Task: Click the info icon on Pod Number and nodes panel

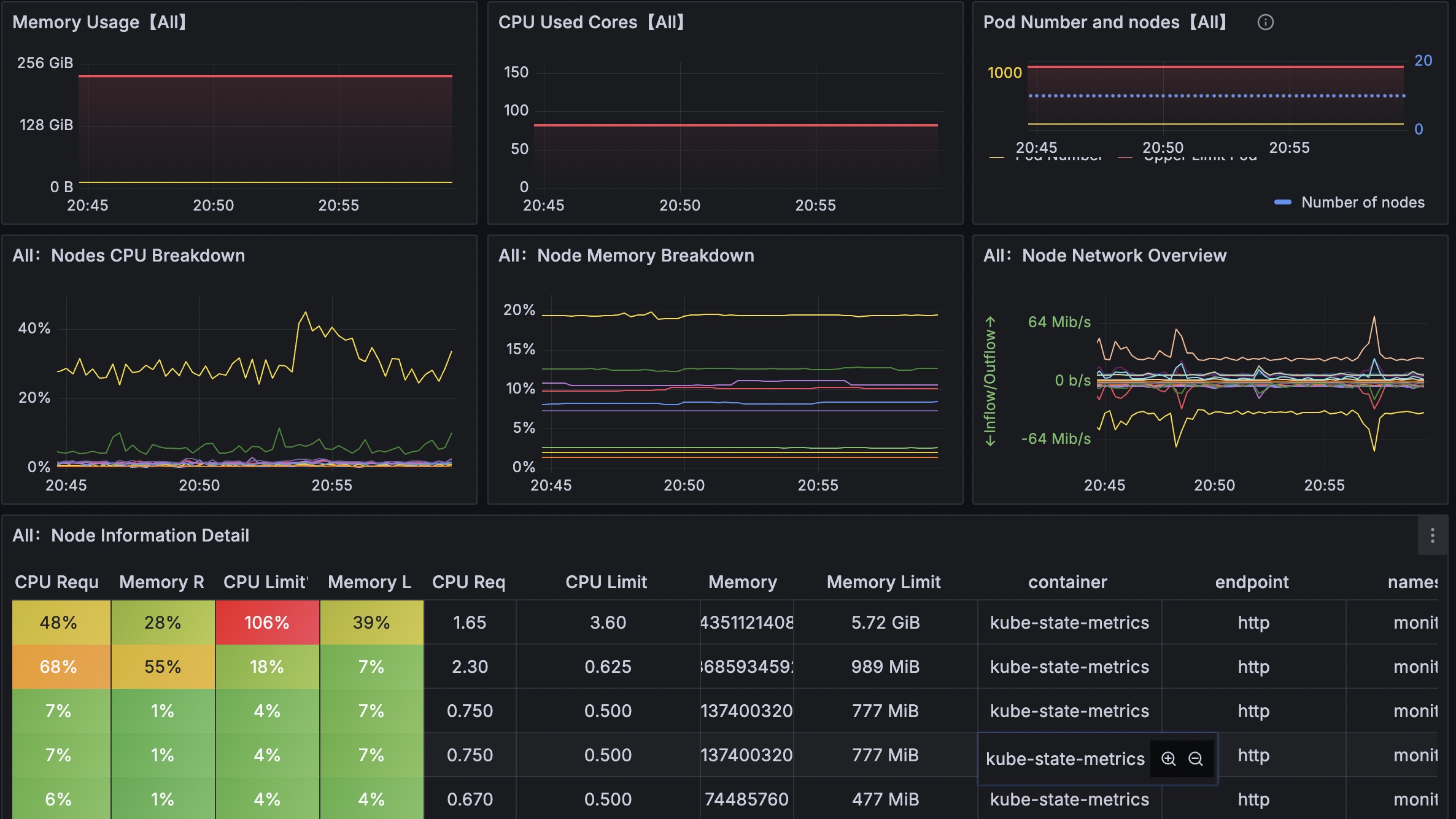Action: 1266,22
